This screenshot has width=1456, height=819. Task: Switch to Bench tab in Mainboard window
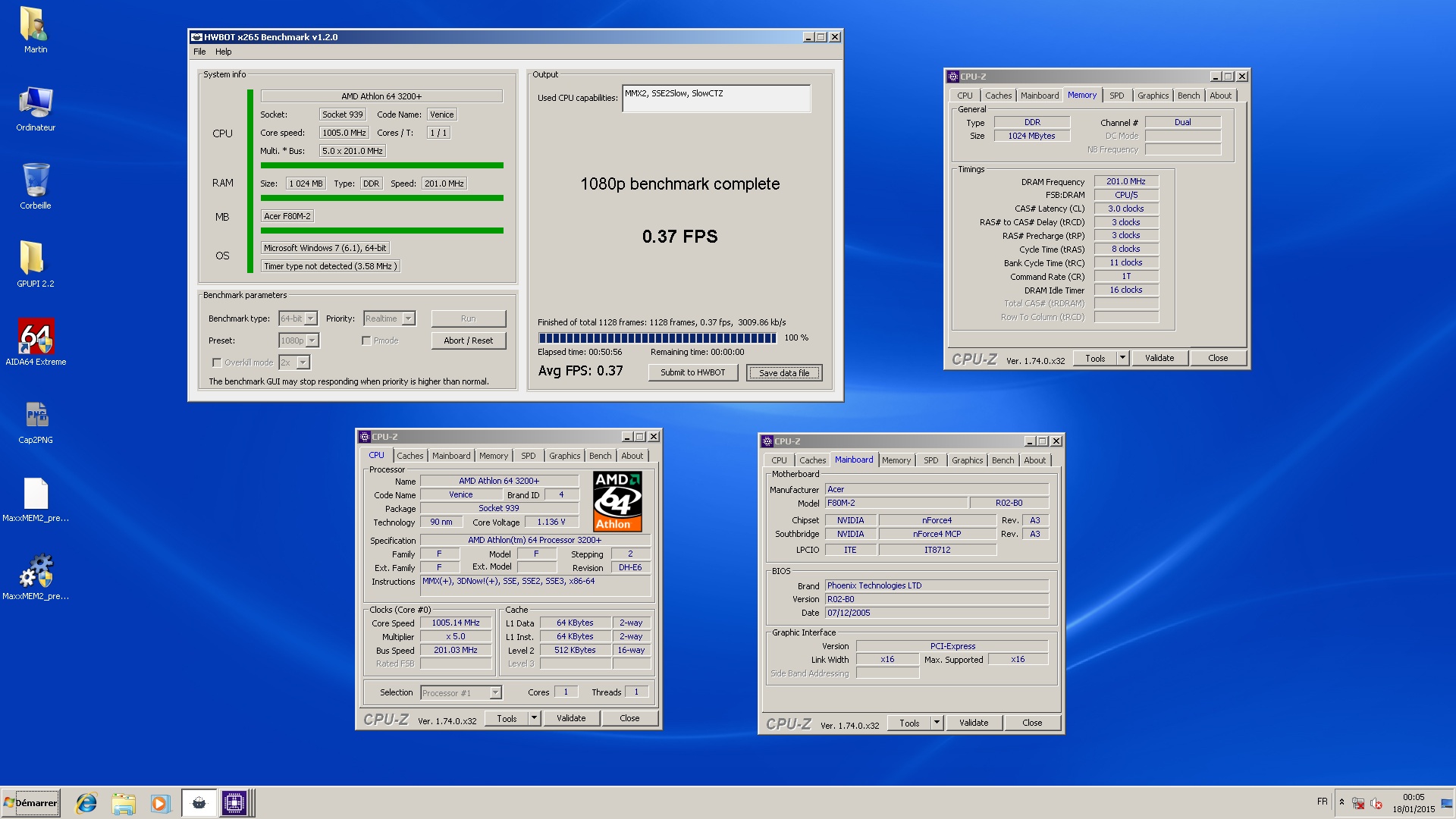pos(1003,460)
